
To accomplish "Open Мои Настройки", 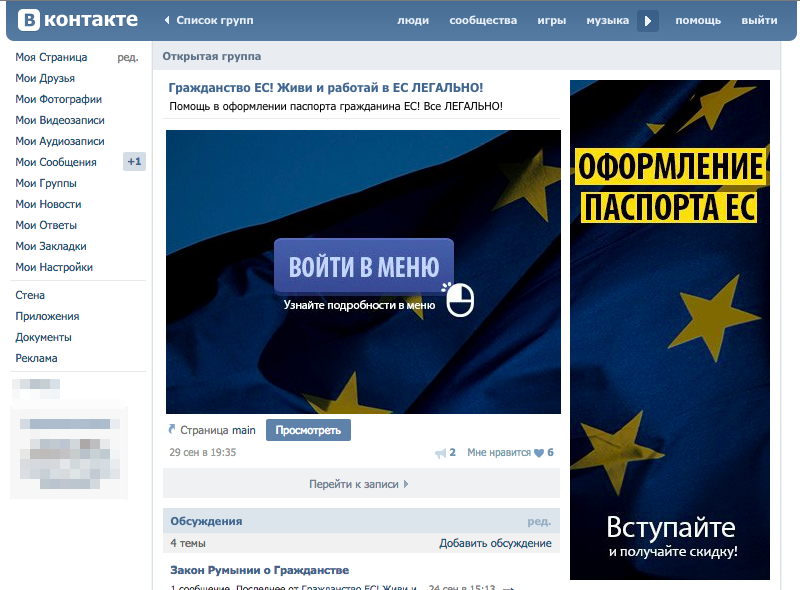I will [54, 267].
